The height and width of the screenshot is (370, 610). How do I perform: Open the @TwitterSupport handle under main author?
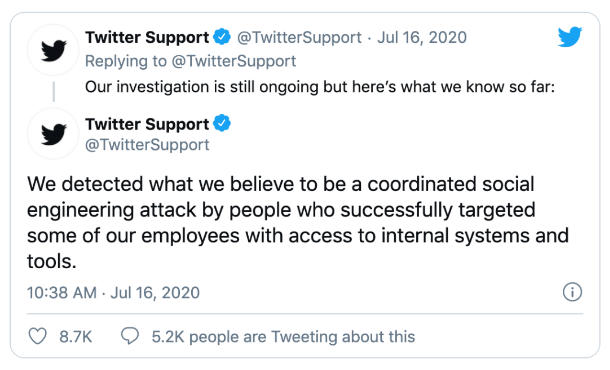[x=147, y=145]
